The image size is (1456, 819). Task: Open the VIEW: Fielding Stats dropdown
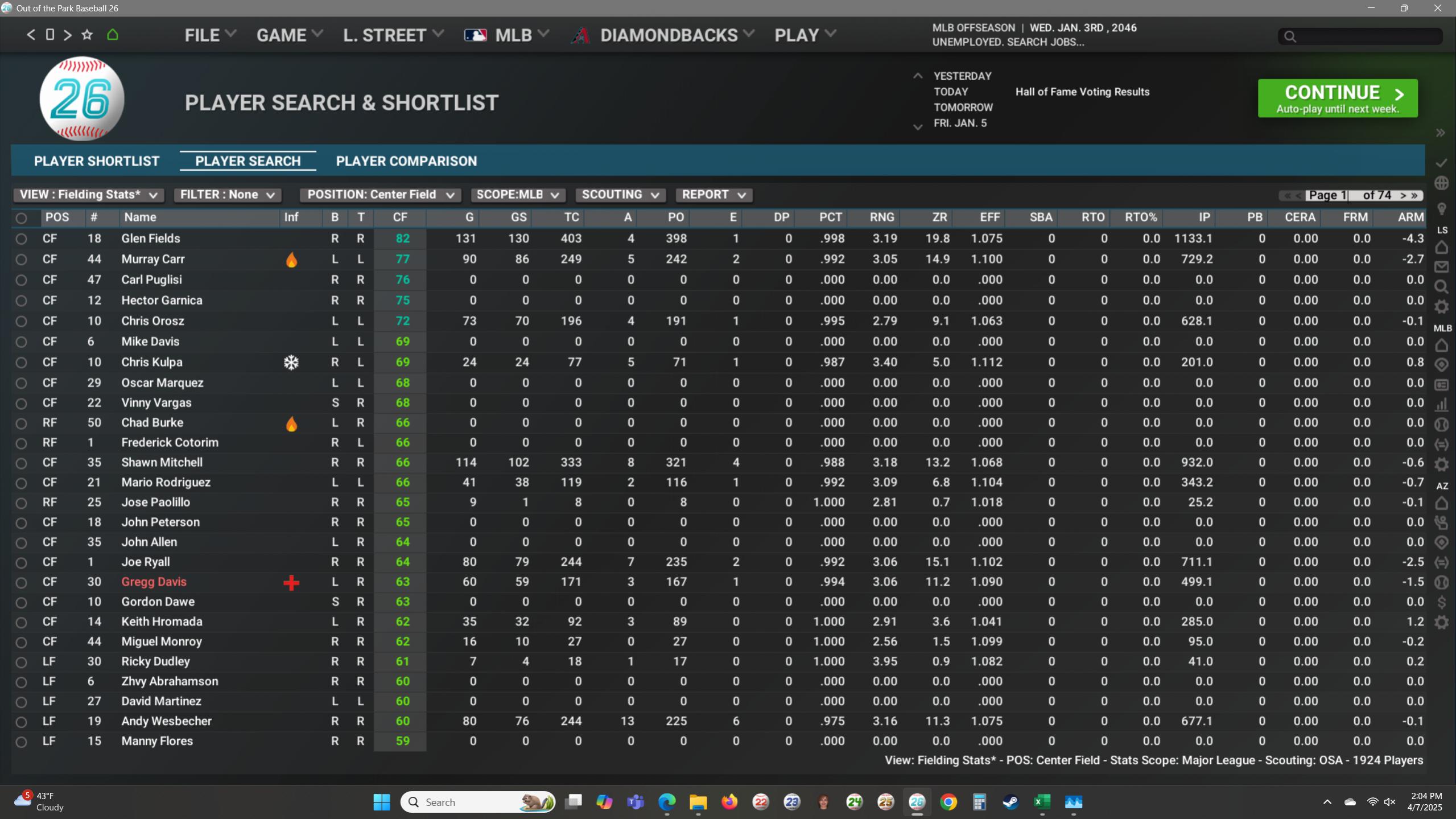coord(88,195)
